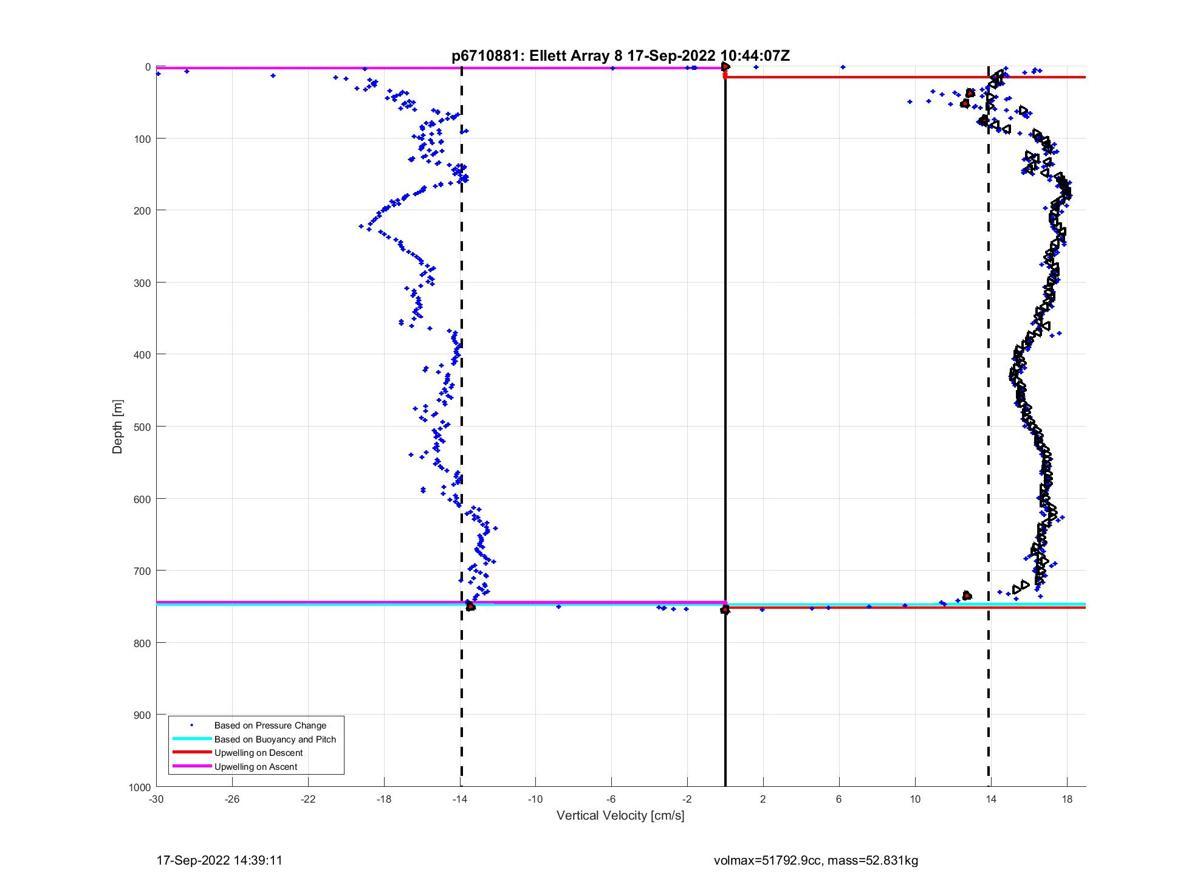Click depth tick label "200"
The width and height of the screenshot is (1200, 885).
(x=142, y=210)
